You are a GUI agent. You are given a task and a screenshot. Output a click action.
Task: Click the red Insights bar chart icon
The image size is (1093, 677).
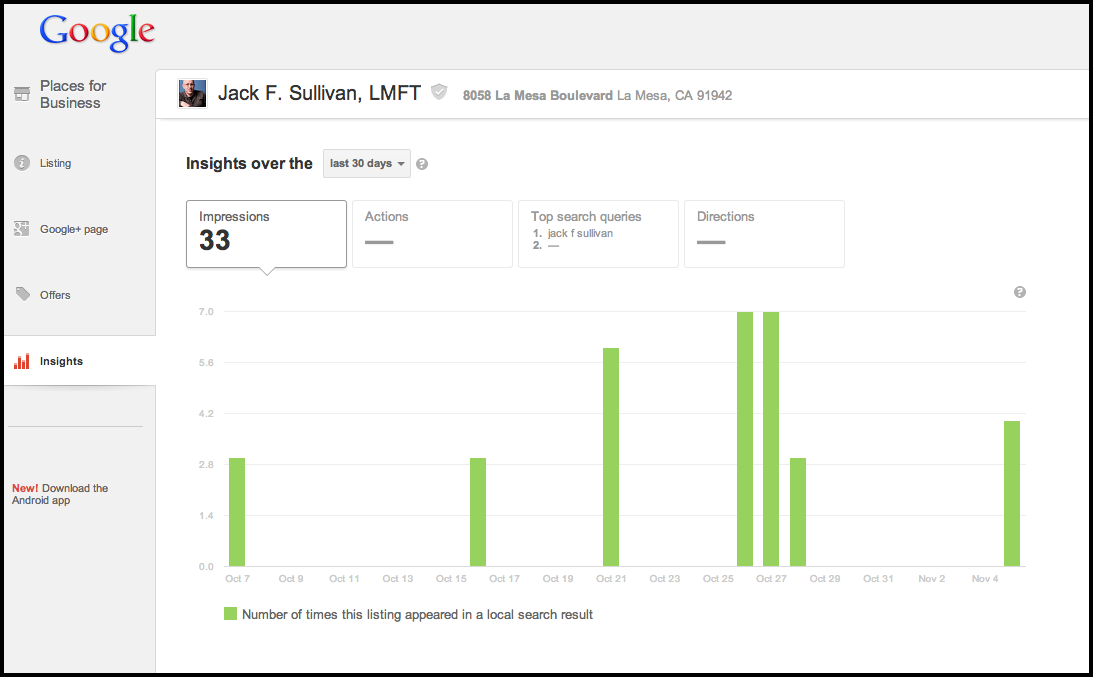click(x=22, y=360)
